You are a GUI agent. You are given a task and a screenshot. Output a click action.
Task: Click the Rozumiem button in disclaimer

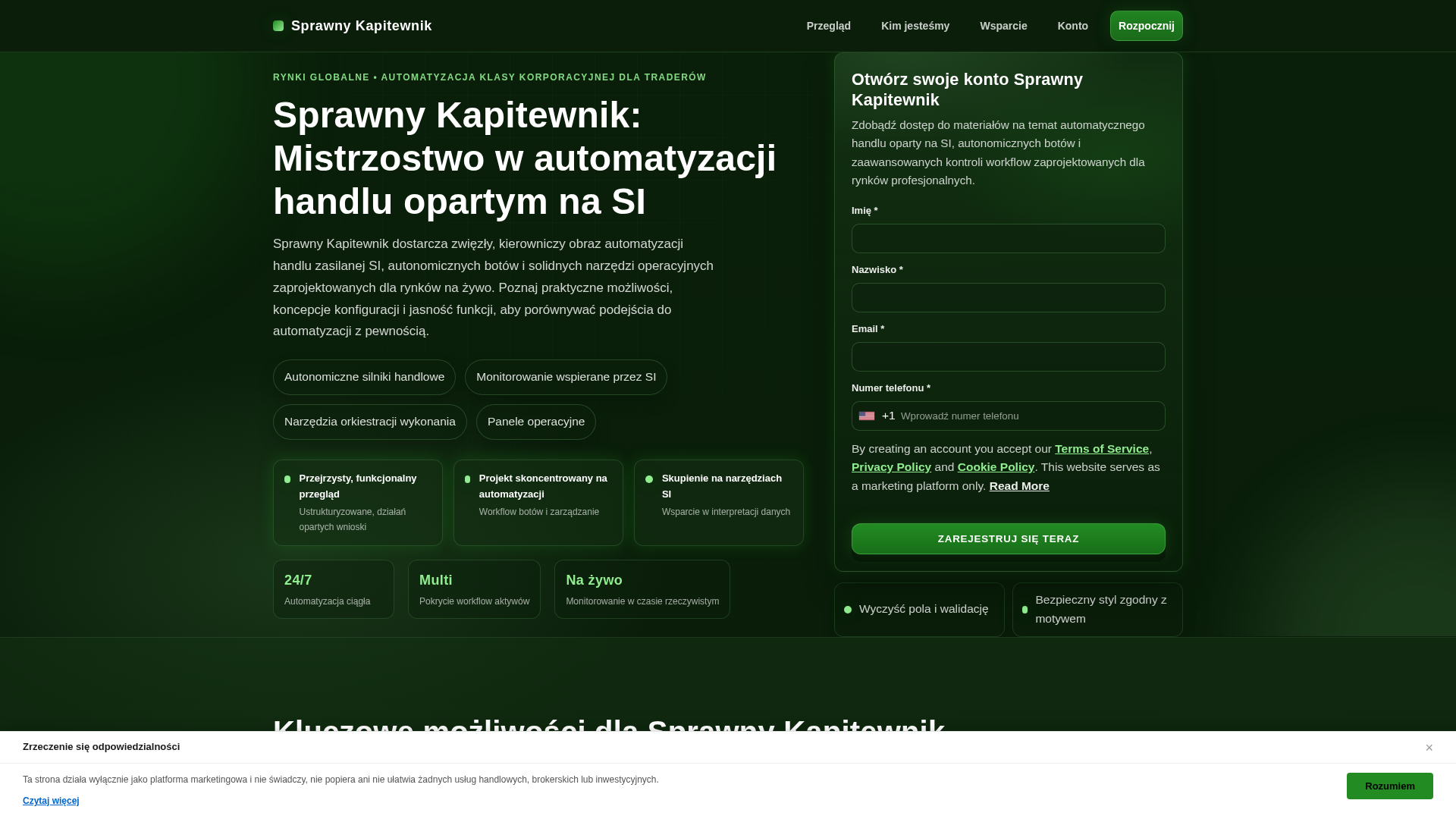(1389, 786)
